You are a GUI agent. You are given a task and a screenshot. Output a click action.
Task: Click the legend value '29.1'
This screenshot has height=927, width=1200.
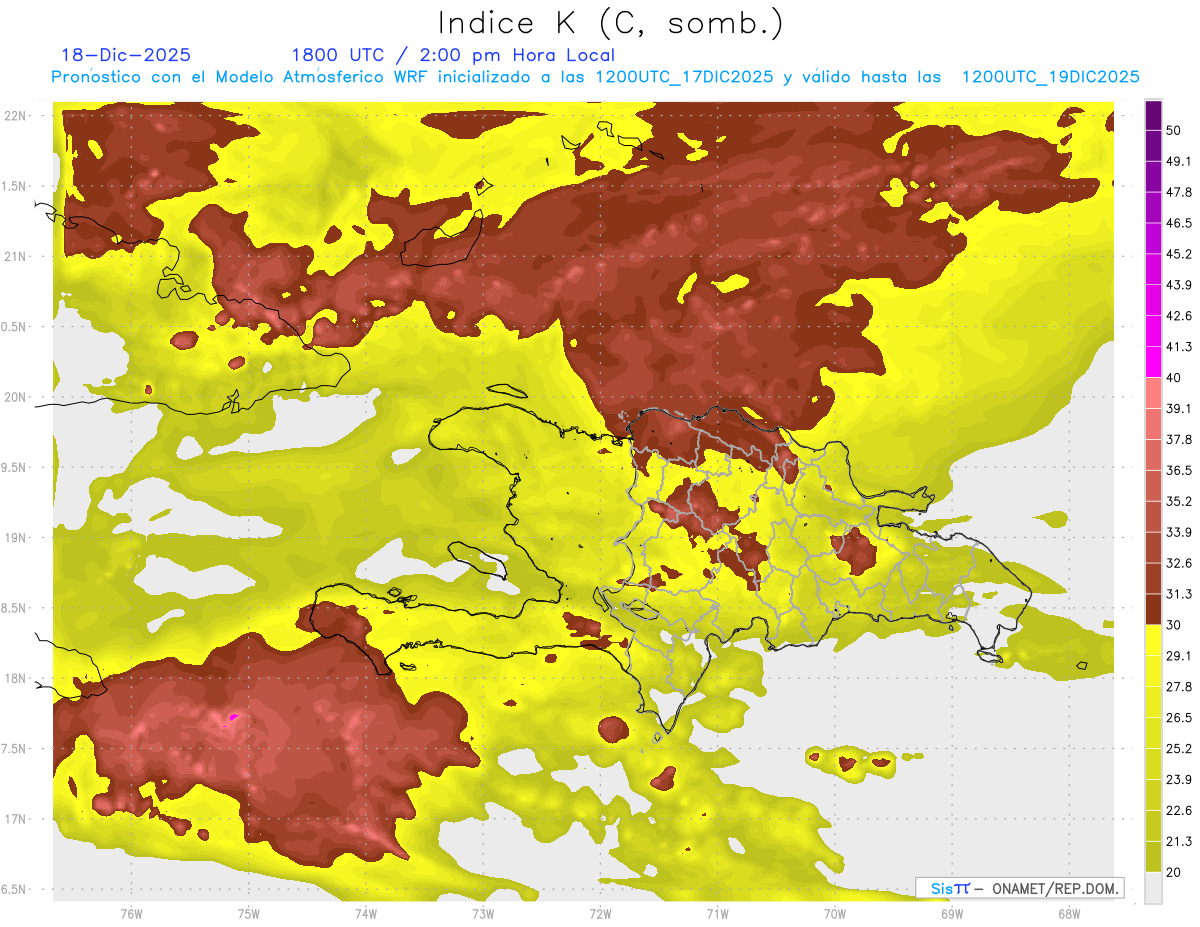[x=1177, y=656]
